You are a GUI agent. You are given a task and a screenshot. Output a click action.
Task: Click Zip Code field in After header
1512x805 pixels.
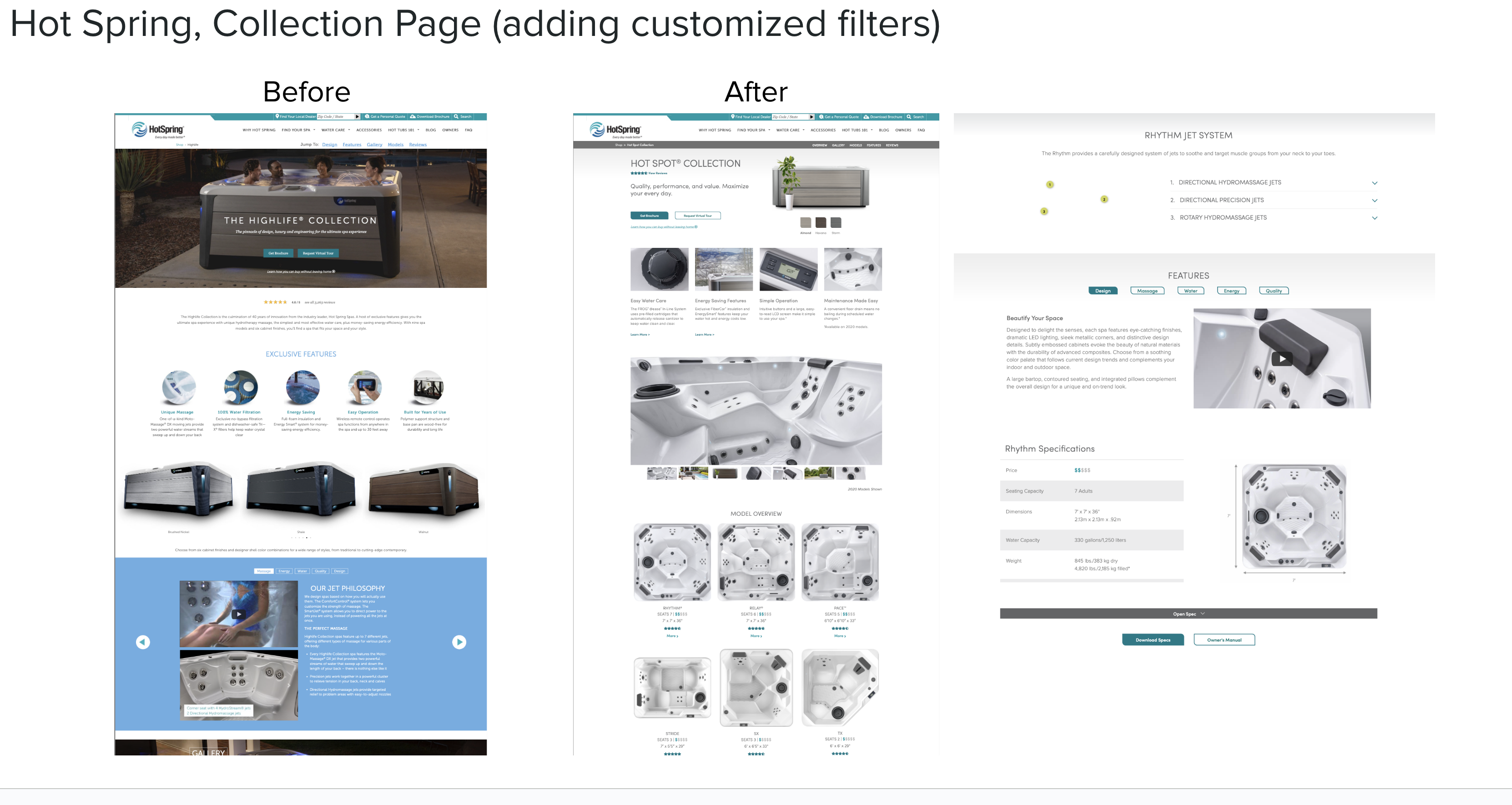[x=790, y=117]
